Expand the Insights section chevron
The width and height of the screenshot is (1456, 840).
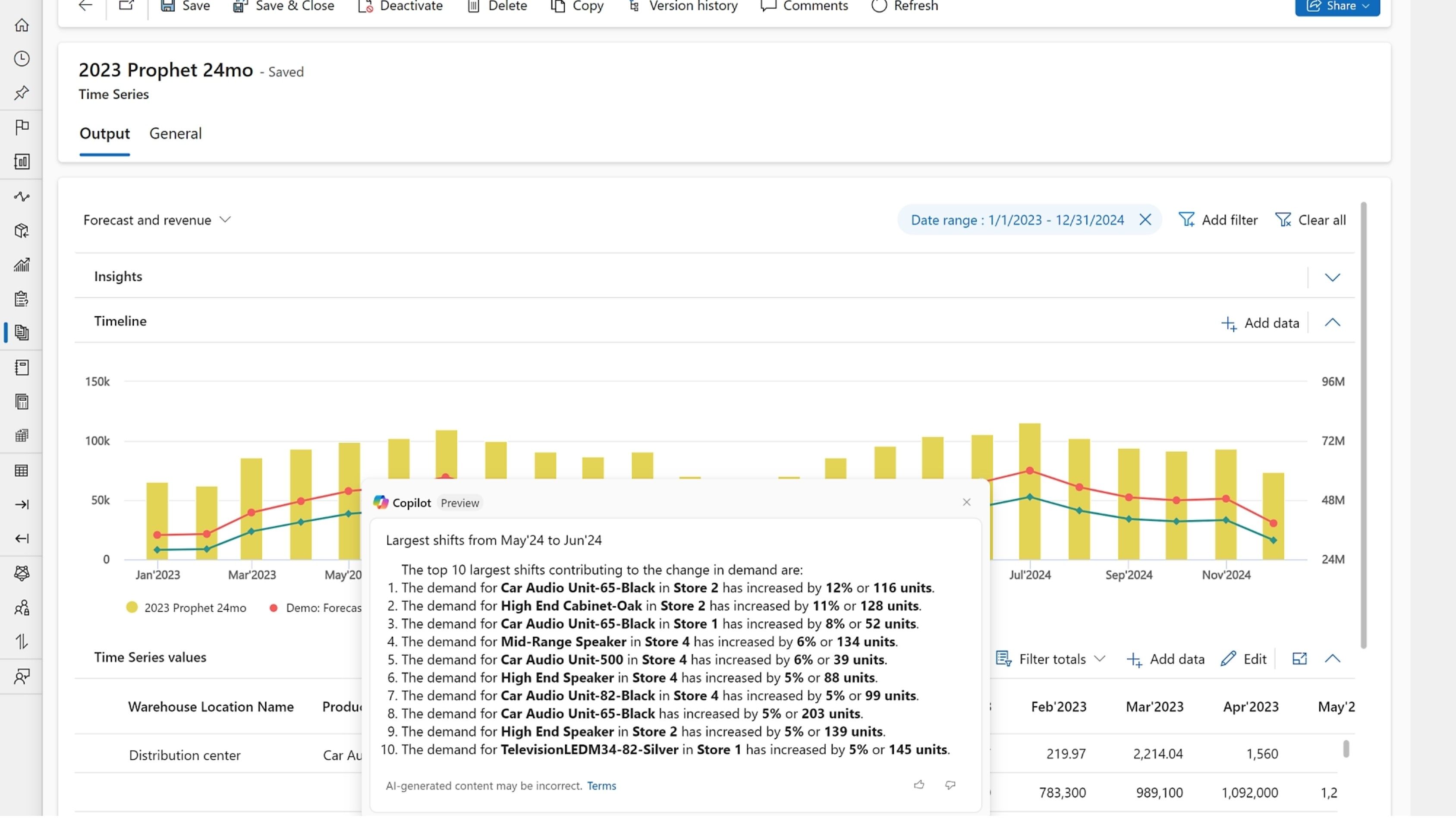click(1332, 277)
